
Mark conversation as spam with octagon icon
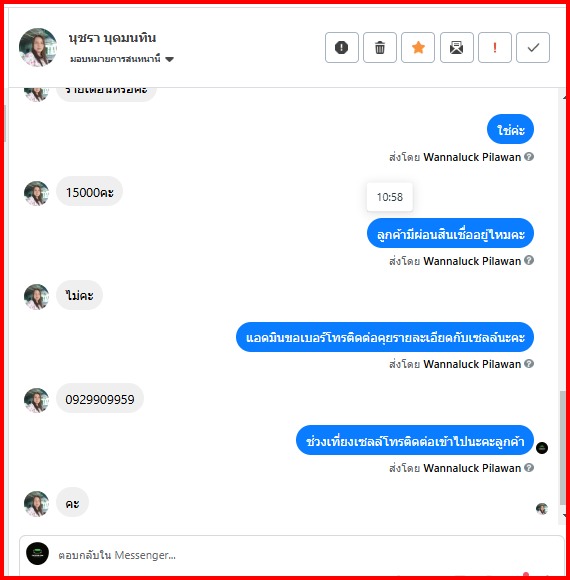coord(341,47)
